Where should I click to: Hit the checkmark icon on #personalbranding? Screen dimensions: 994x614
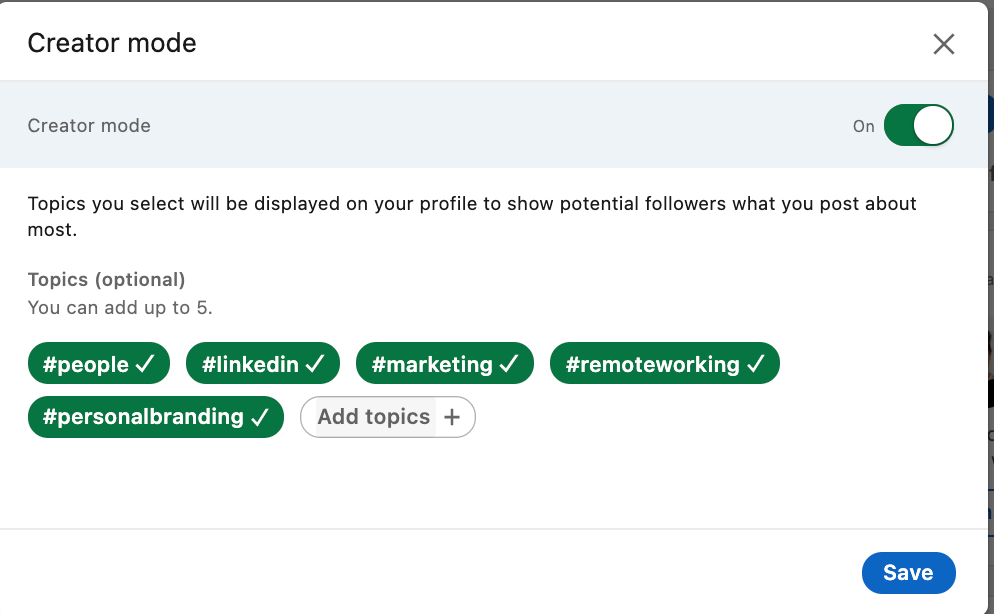tap(260, 418)
